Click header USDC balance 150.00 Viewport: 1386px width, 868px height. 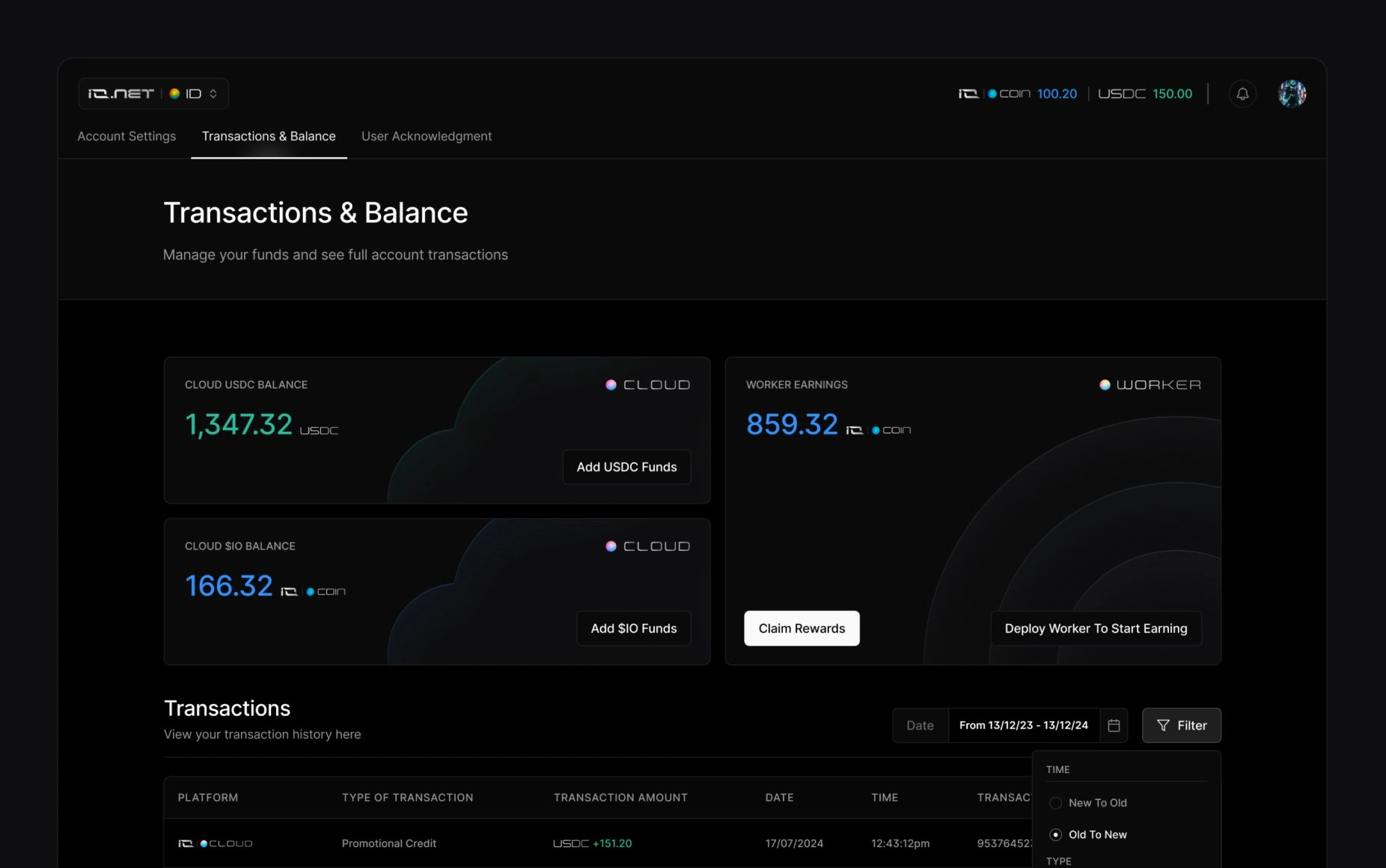1172,94
